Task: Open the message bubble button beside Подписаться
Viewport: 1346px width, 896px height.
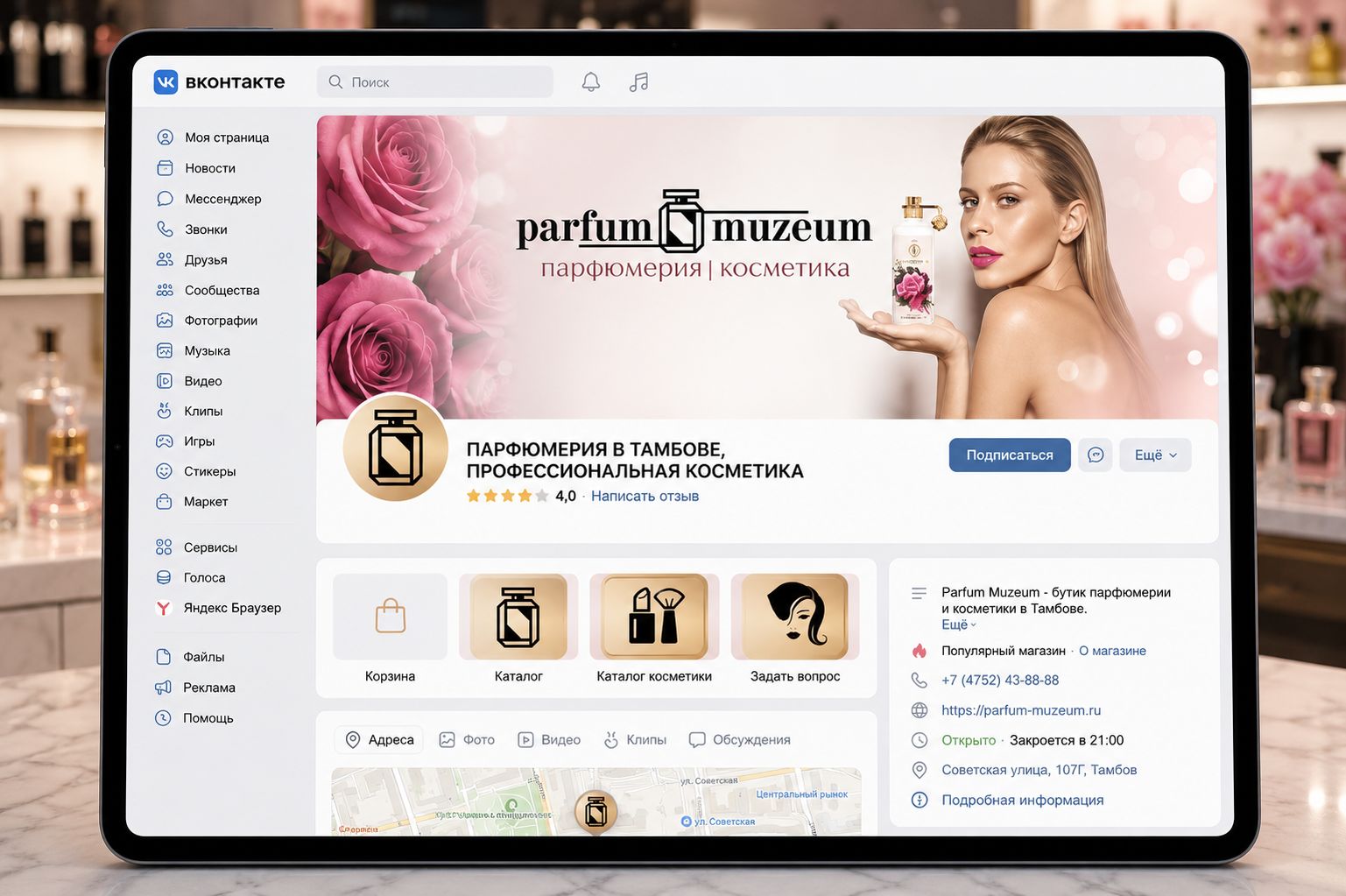Action: [1096, 455]
